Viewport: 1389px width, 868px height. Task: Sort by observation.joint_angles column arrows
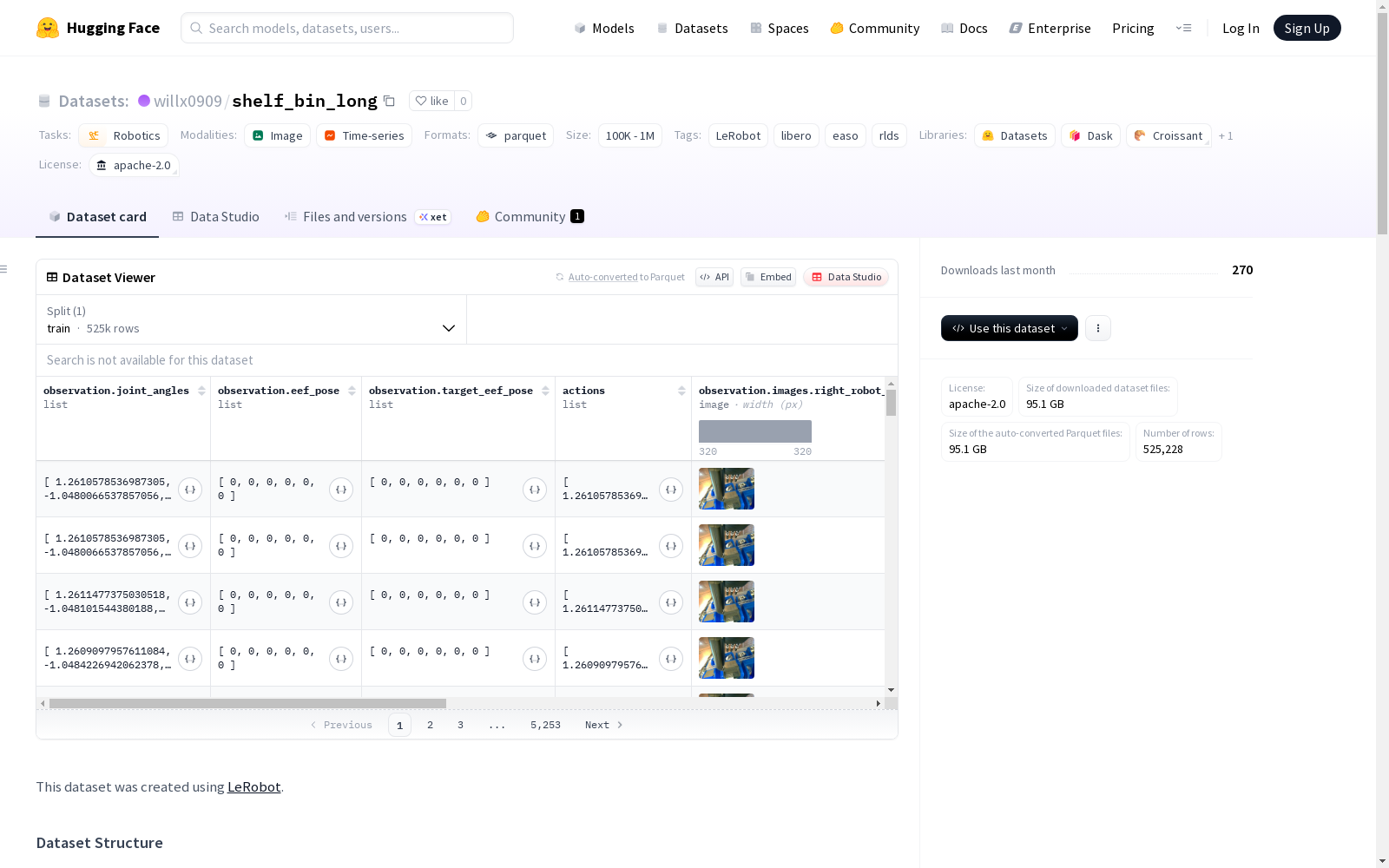[x=201, y=391]
